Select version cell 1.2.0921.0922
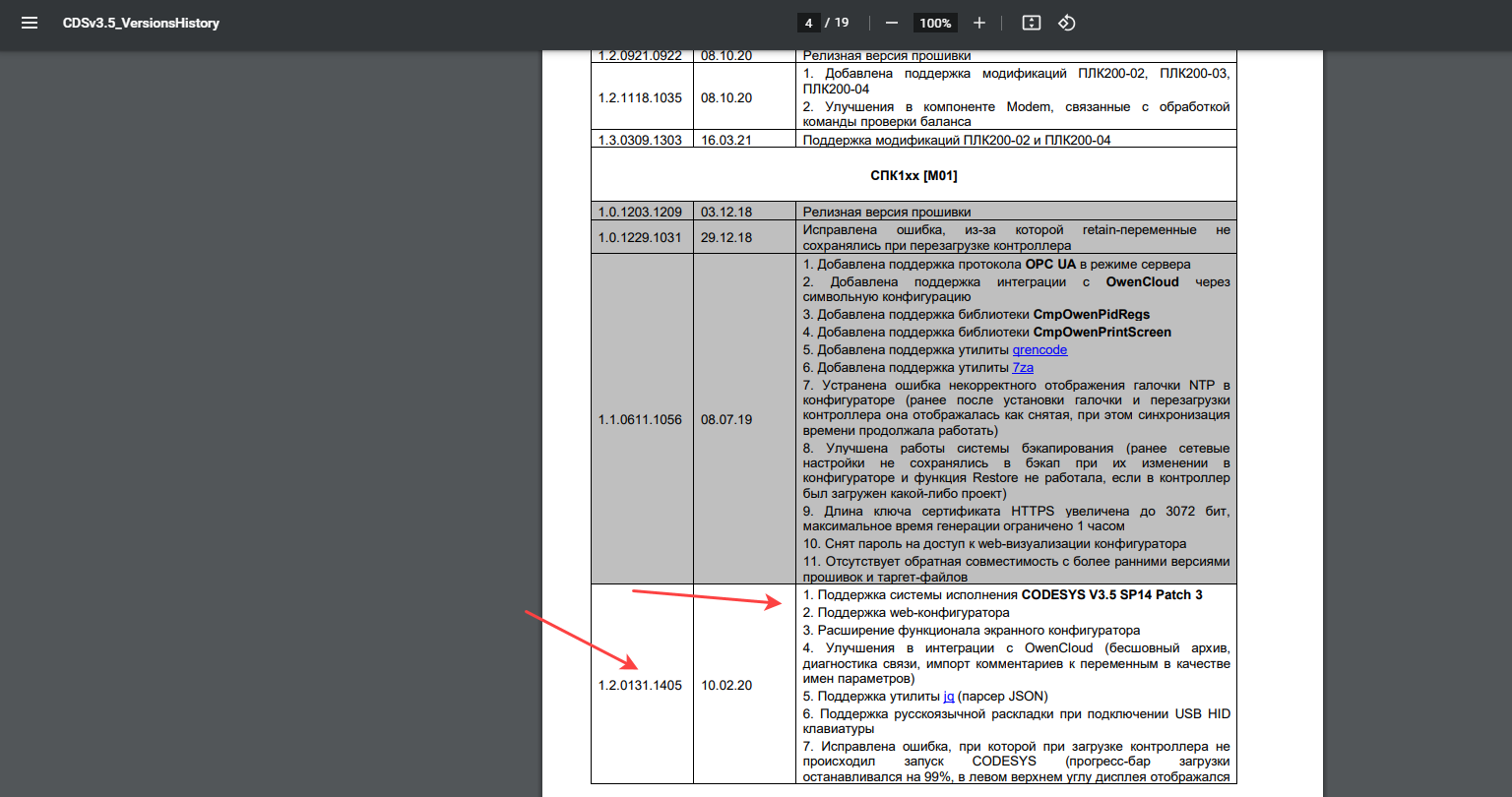This screenshot has width=1512, height=797. point(640,55)
